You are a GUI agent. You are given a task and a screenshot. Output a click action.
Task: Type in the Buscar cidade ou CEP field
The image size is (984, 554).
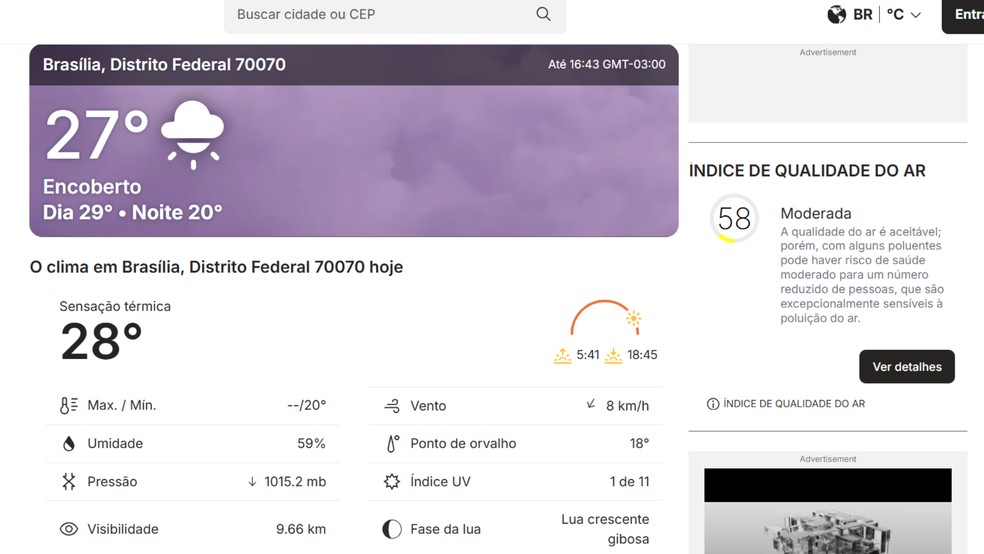click(380, 14)
